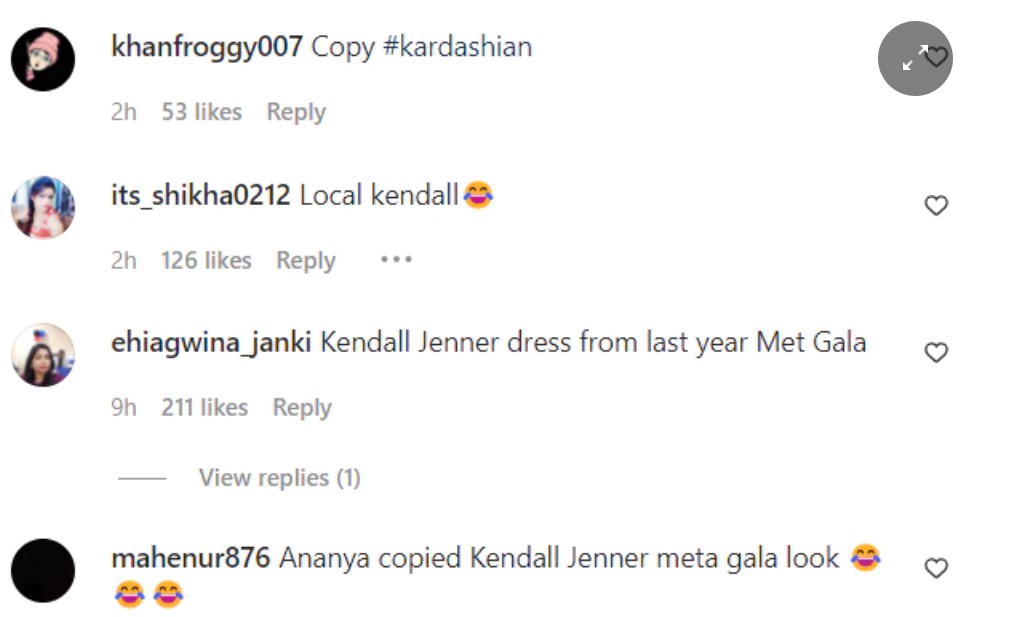Viewport: 1011px width, 617px height.
Task: View the 211 likes list
Action: pos(204,408)
